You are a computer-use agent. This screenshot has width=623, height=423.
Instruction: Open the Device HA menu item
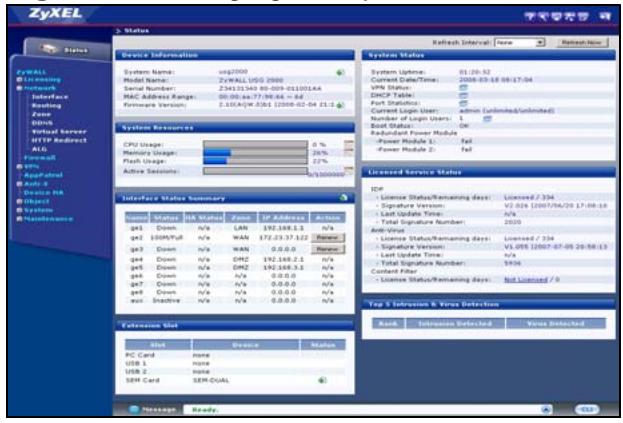click(x=44, y=193)
